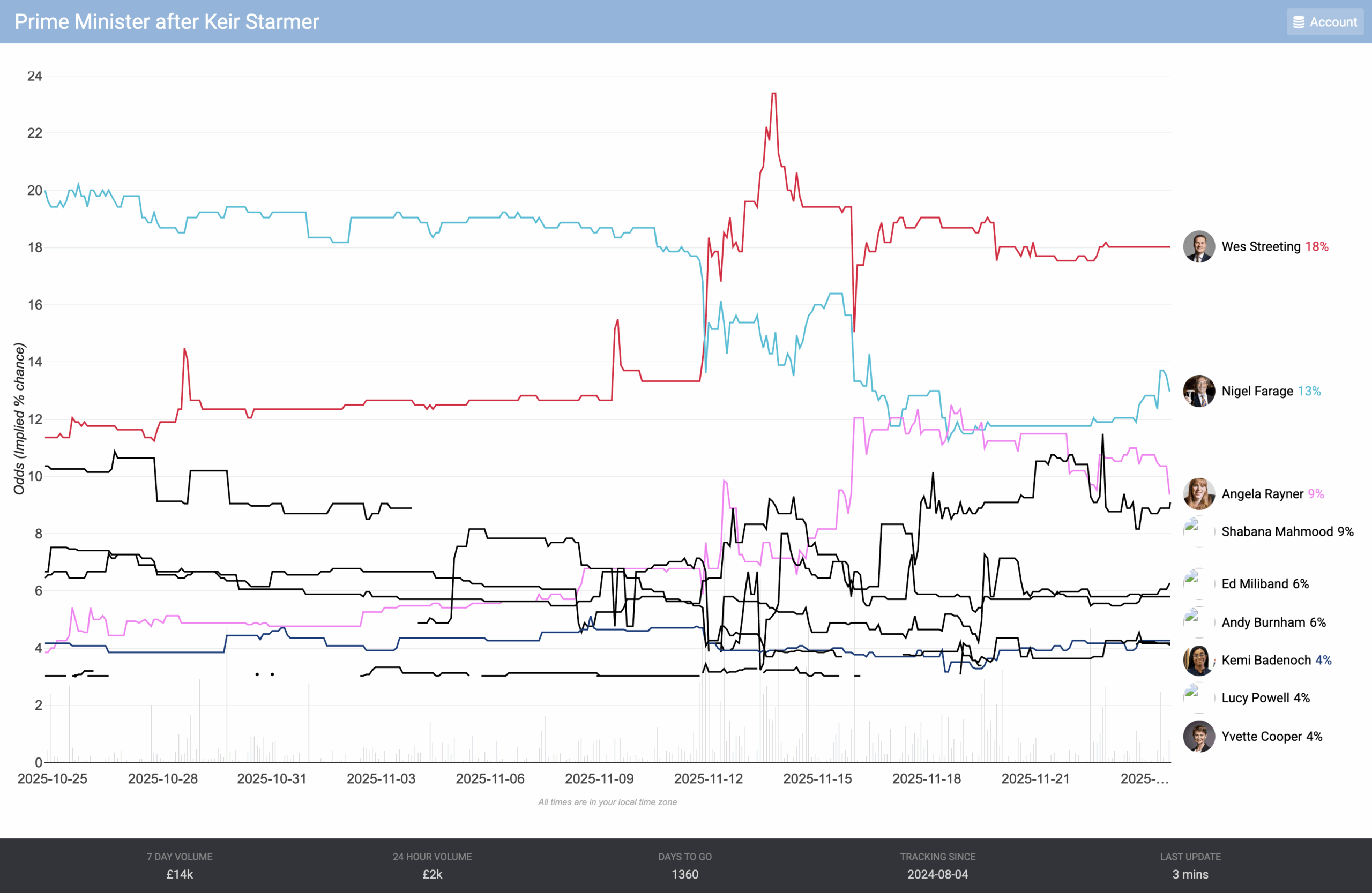Click Wes Streeting's avatar photo
This screenshot has width=1372, height=893.
(x=1198, y=246)
